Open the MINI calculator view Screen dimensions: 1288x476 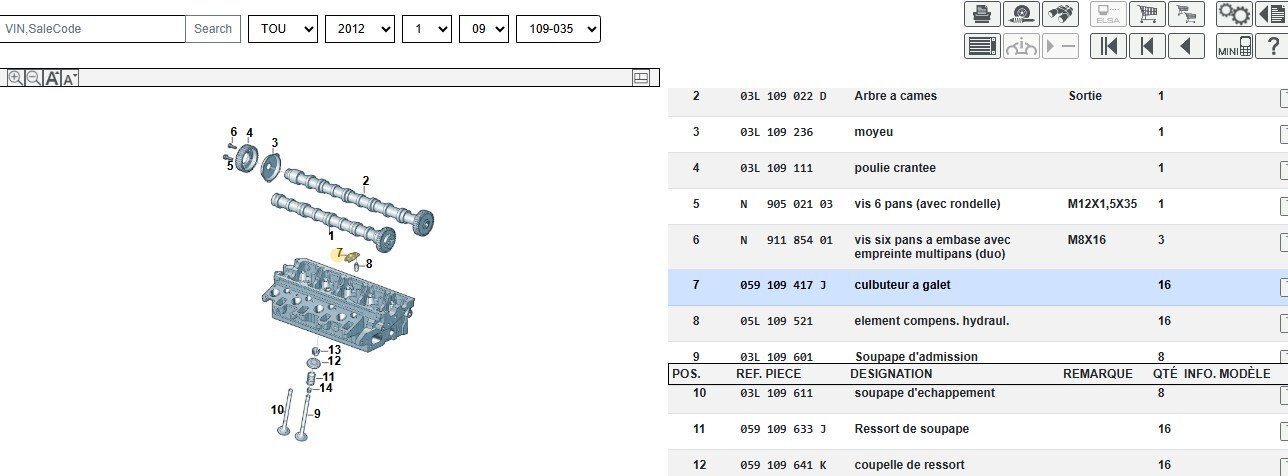click(1234, 46)
